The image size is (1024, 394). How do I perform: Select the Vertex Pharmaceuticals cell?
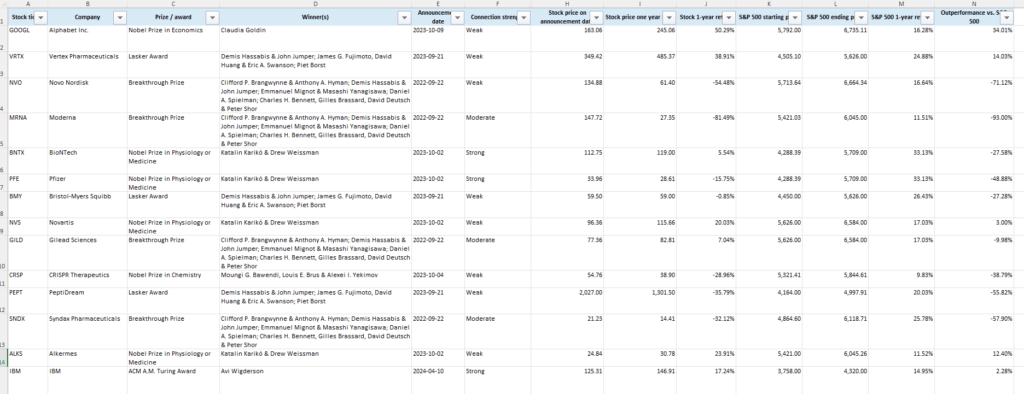pyautogui.click(x=88, y=65)
